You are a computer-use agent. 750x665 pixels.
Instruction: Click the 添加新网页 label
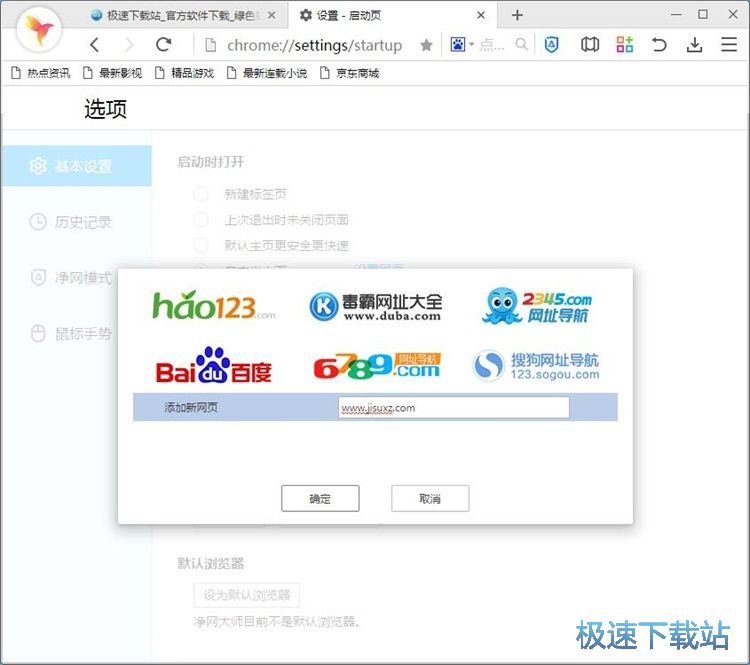(x=191, y=408)
